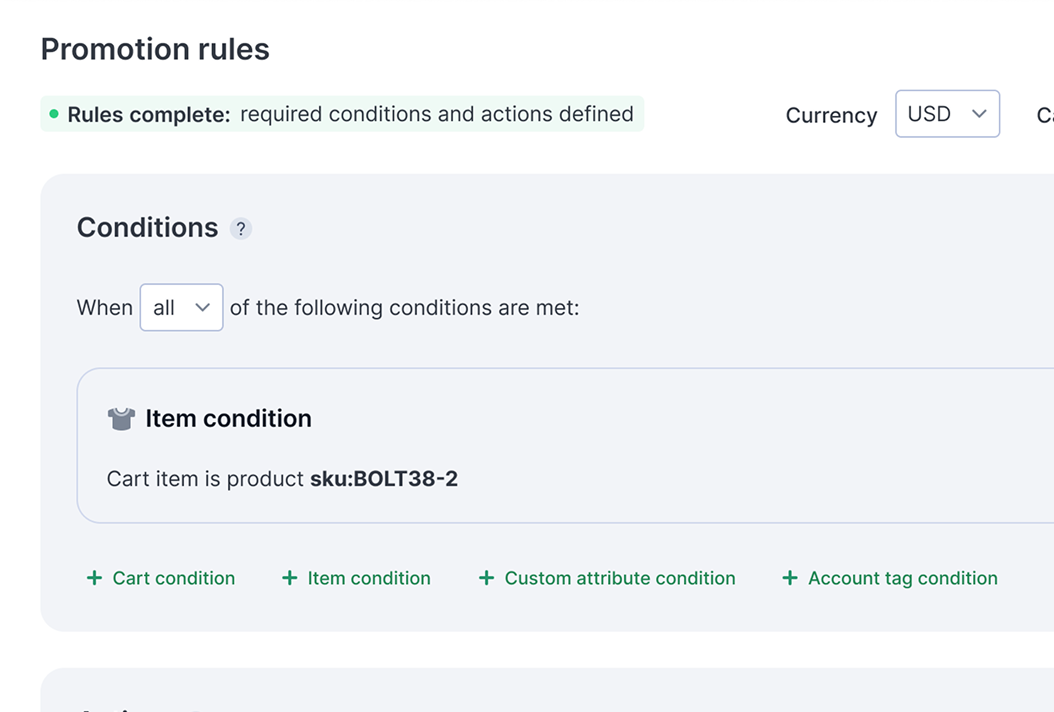Click the sku:BOLT38-2 product text
The height and width of the screenshot is (712, 1054).
tap(383, 479)
